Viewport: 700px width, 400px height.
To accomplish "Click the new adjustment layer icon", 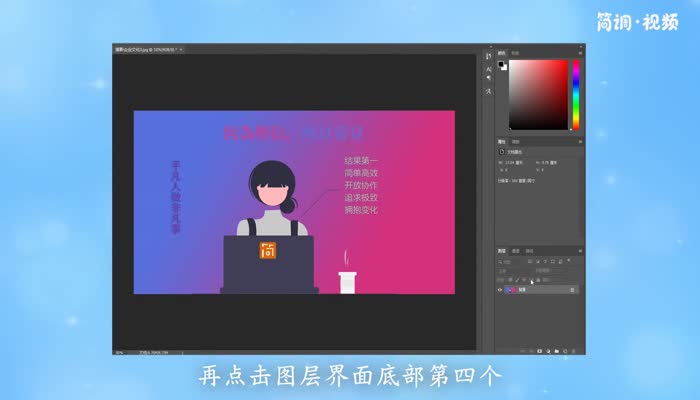I will (x=548, y=351).
